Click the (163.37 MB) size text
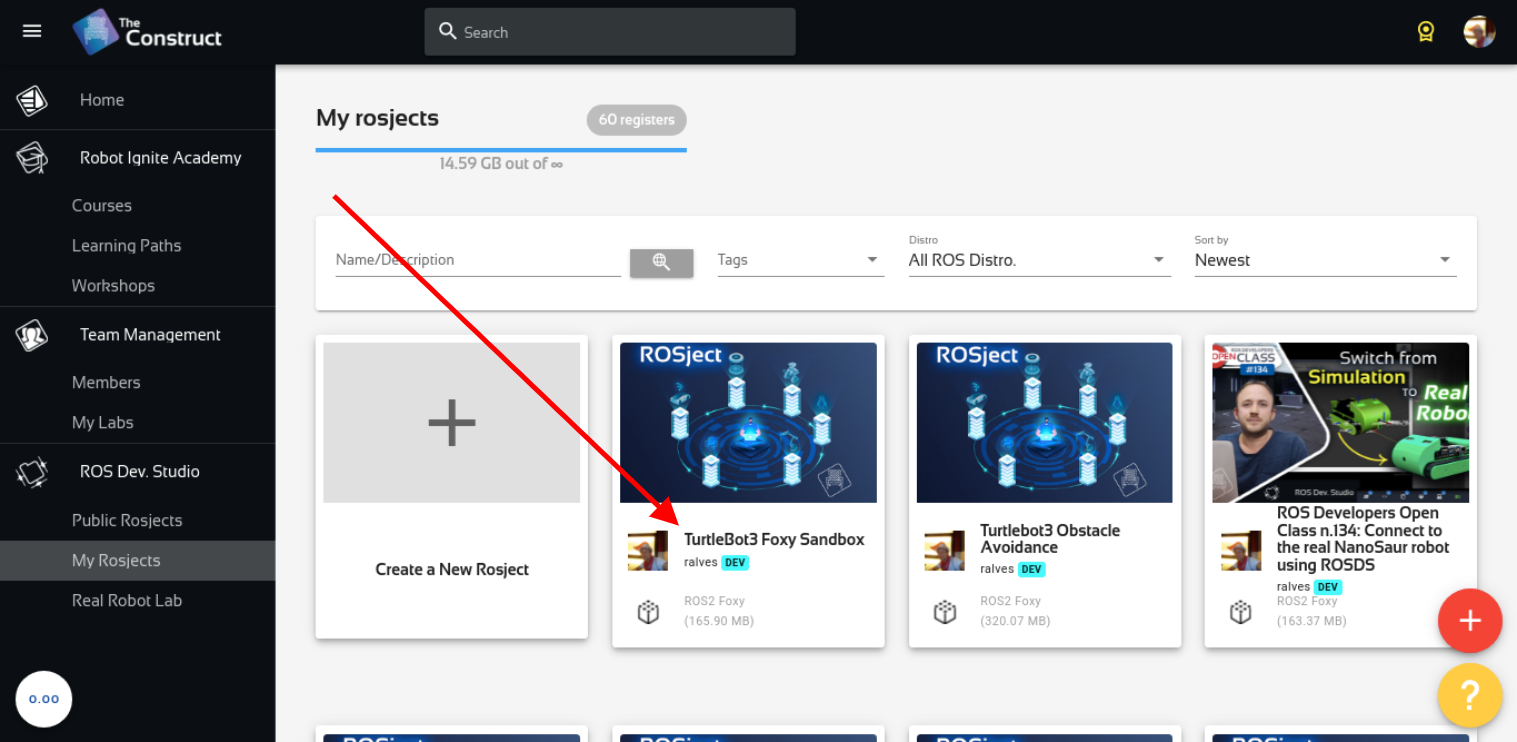The image size is (1517, 742). pos(1312,621)
